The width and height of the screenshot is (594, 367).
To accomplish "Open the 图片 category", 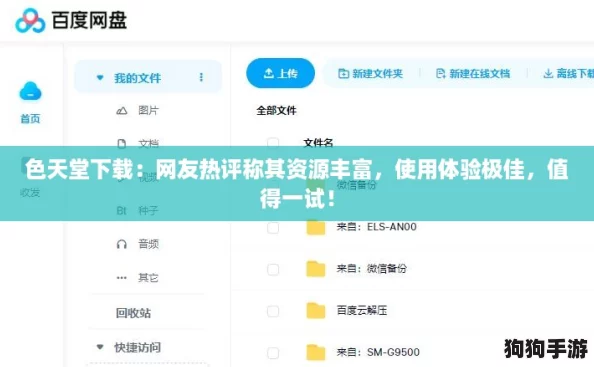I will 148,111.
